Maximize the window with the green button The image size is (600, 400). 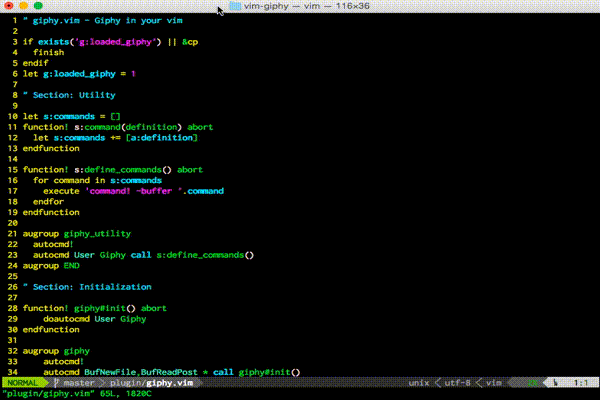38,6
